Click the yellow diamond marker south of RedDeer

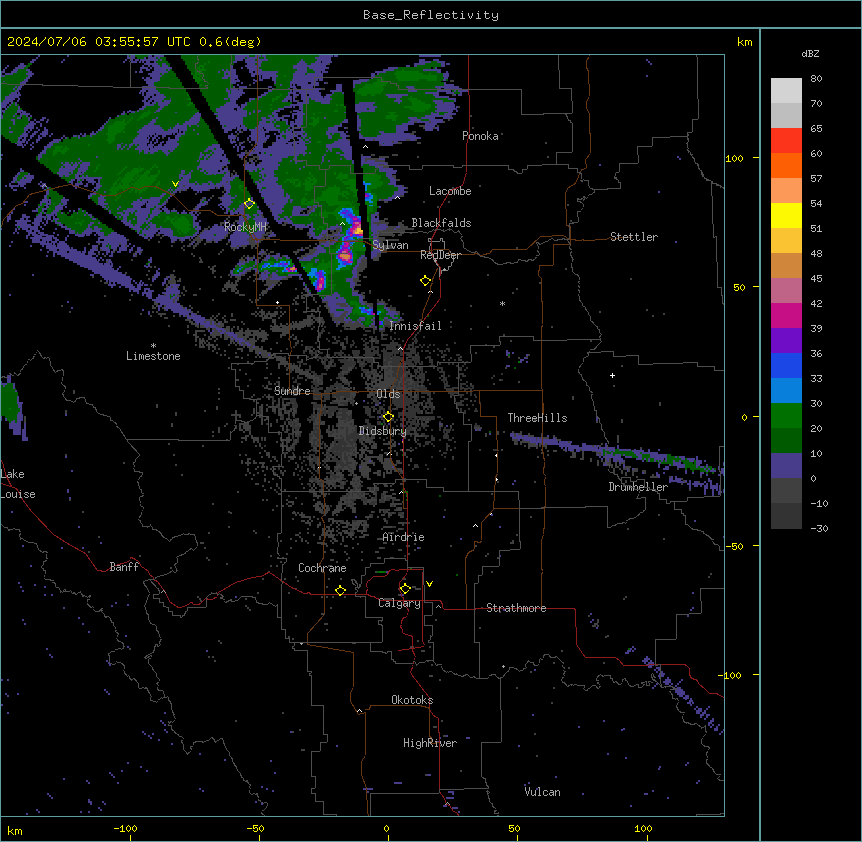tap(425, 281)
